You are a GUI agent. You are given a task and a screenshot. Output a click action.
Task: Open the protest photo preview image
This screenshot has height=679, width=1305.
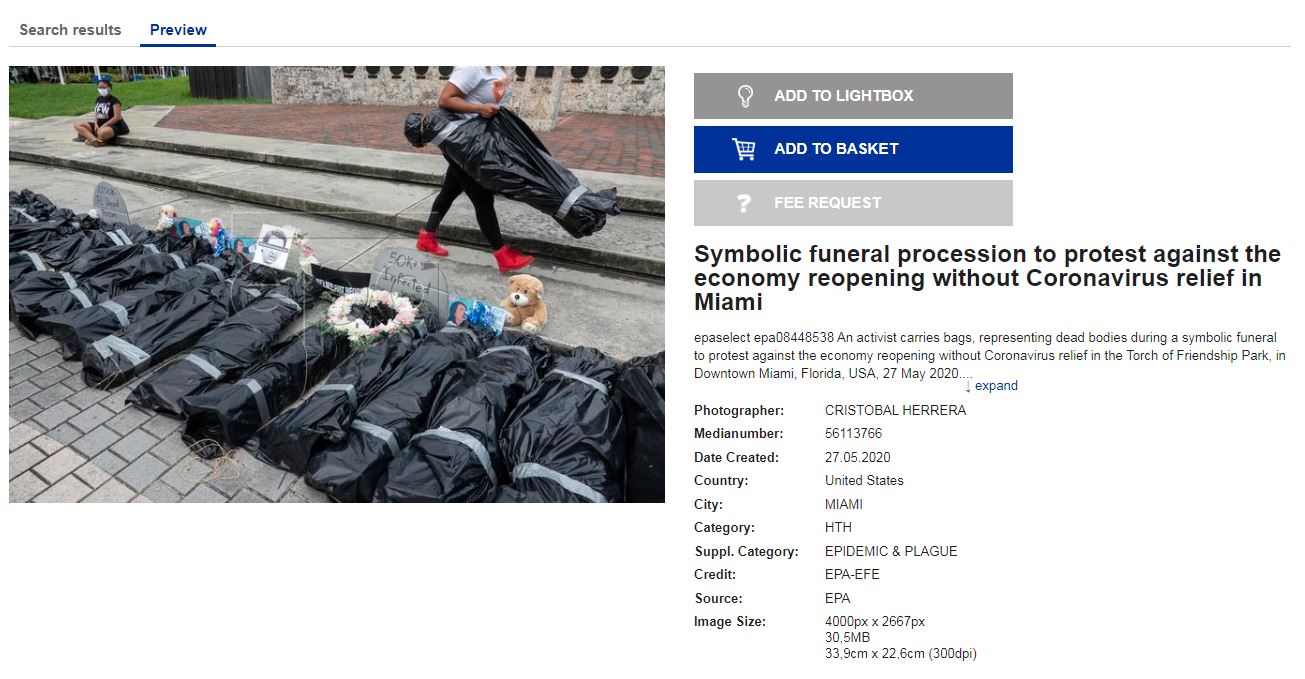(x=337, y=284)
